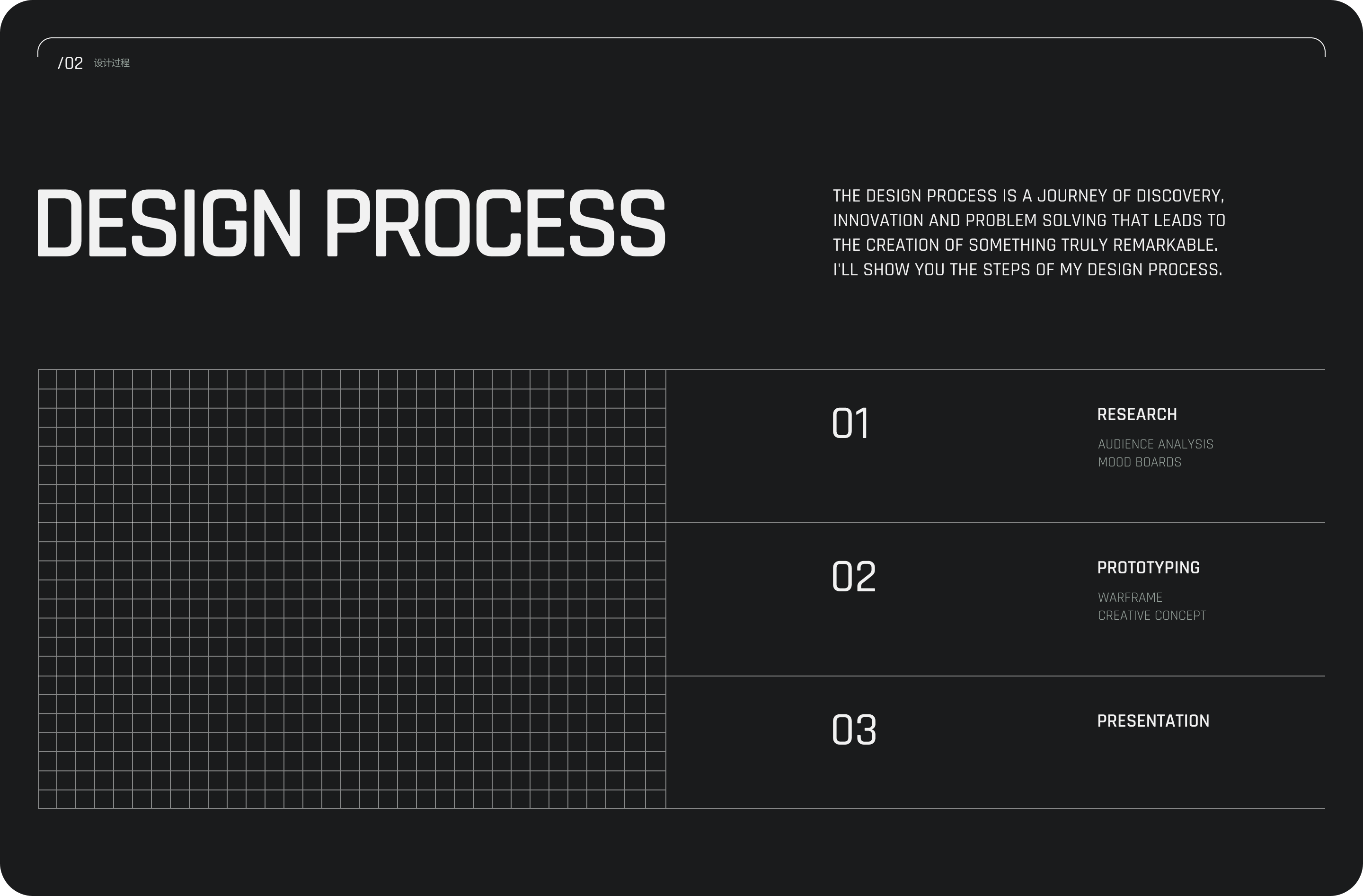Click the step number "01"
The image size is (1363, 896).
click(850, 424)
